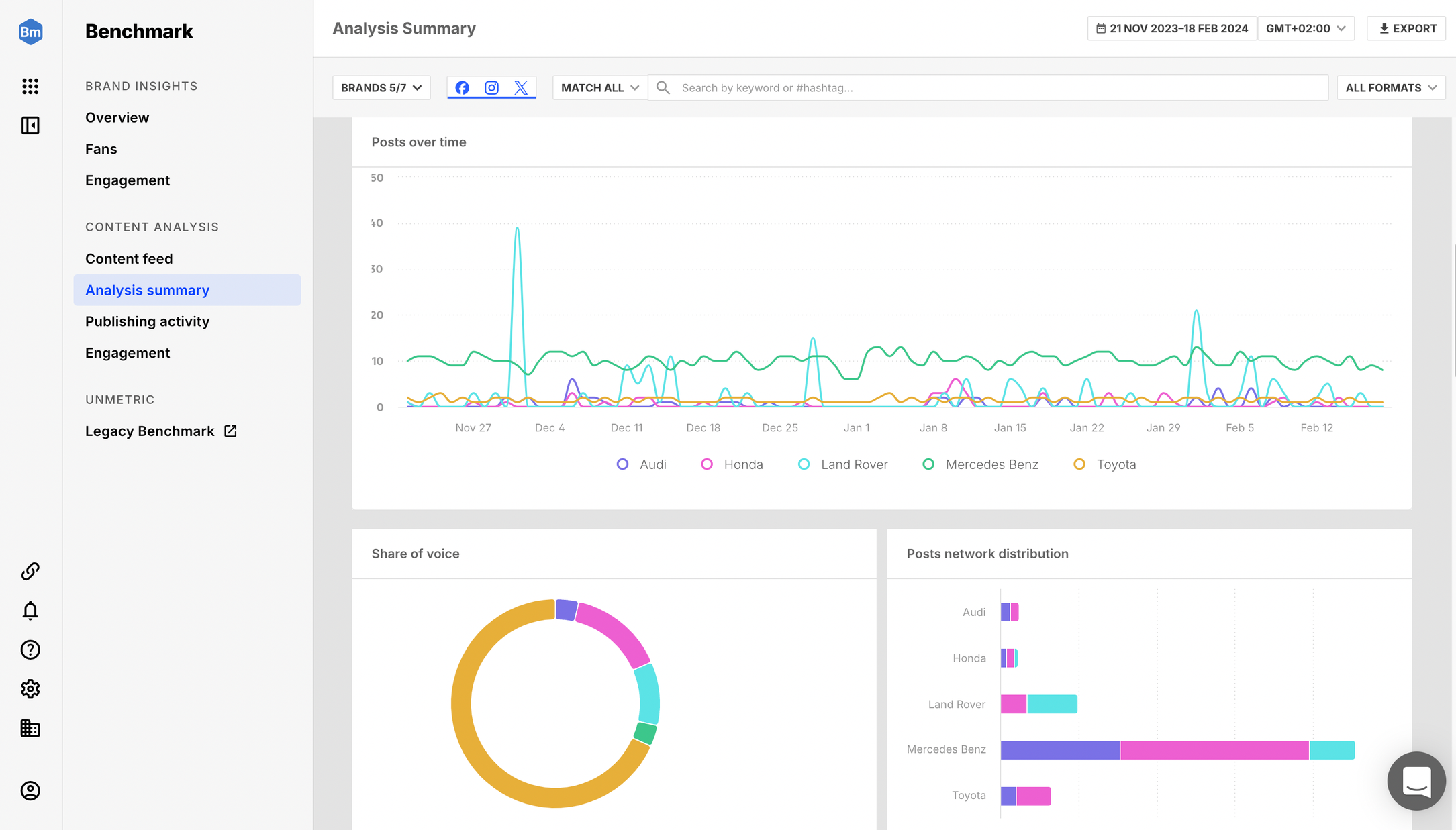Toggle the Instagram network filter
The width and height of the screenshot is (1456, 830).
click(x=491, y=88)
